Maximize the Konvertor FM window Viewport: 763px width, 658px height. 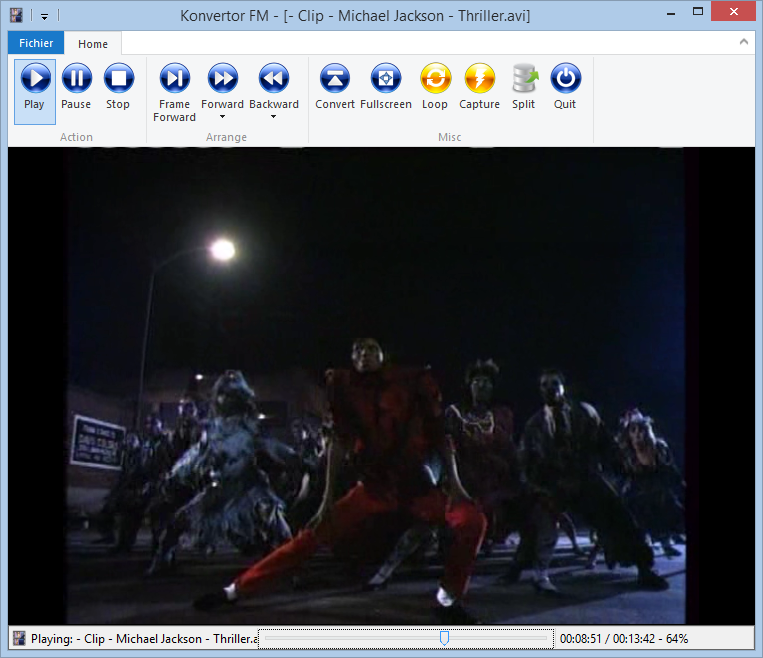pyautogui.click(x=698, y=12)
